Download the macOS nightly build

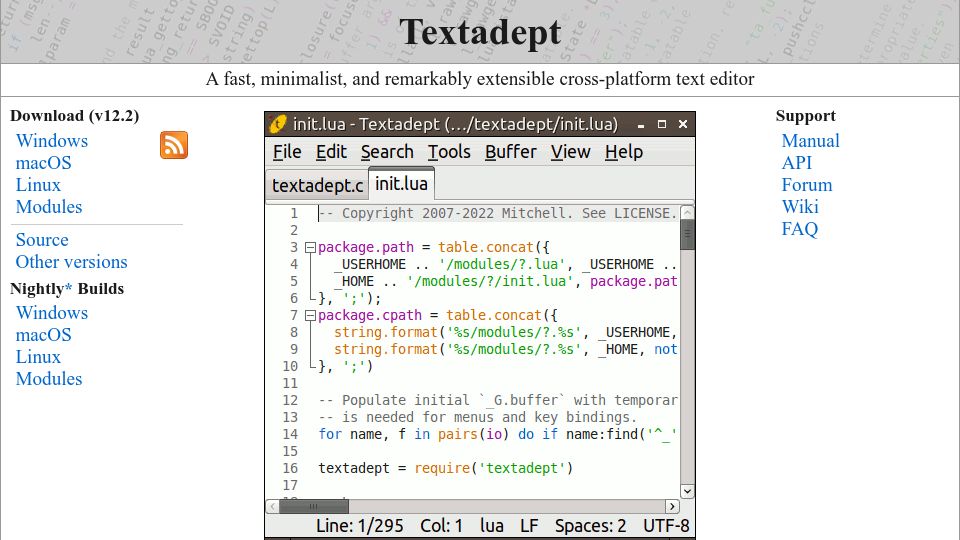click(43, 335)
